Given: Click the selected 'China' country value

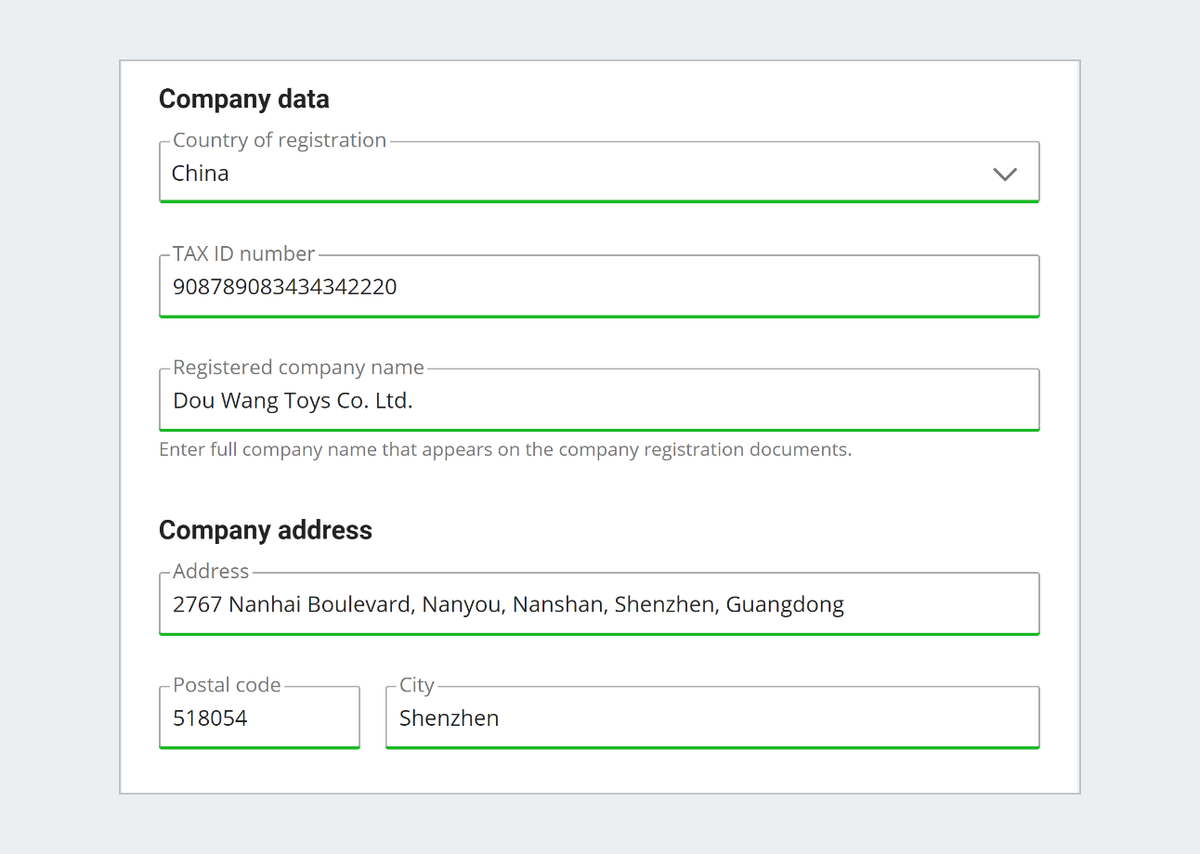Looking at the screenshot, I should (200, 173).
